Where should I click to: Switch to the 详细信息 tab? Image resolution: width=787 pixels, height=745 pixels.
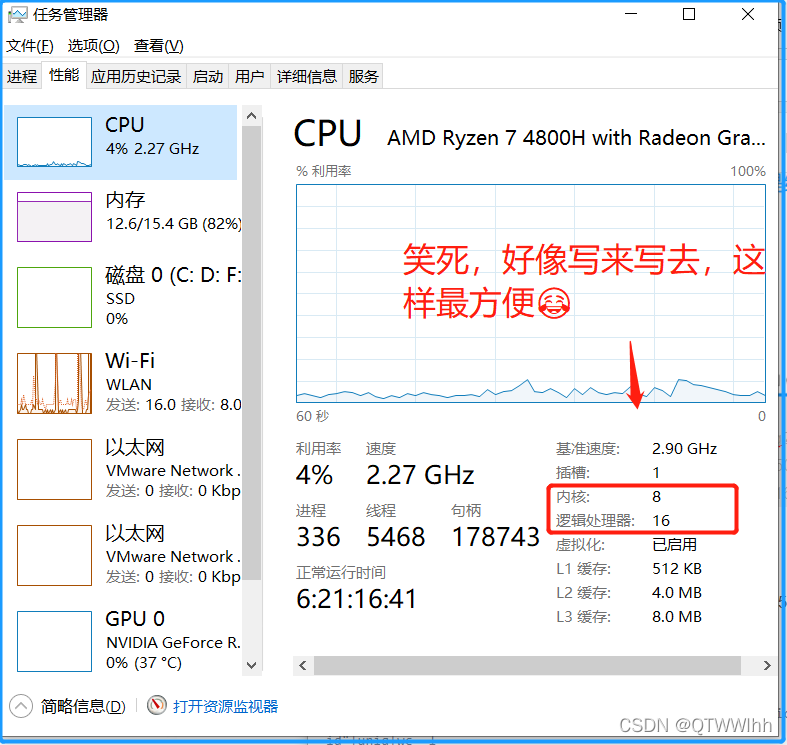[307, 76]
